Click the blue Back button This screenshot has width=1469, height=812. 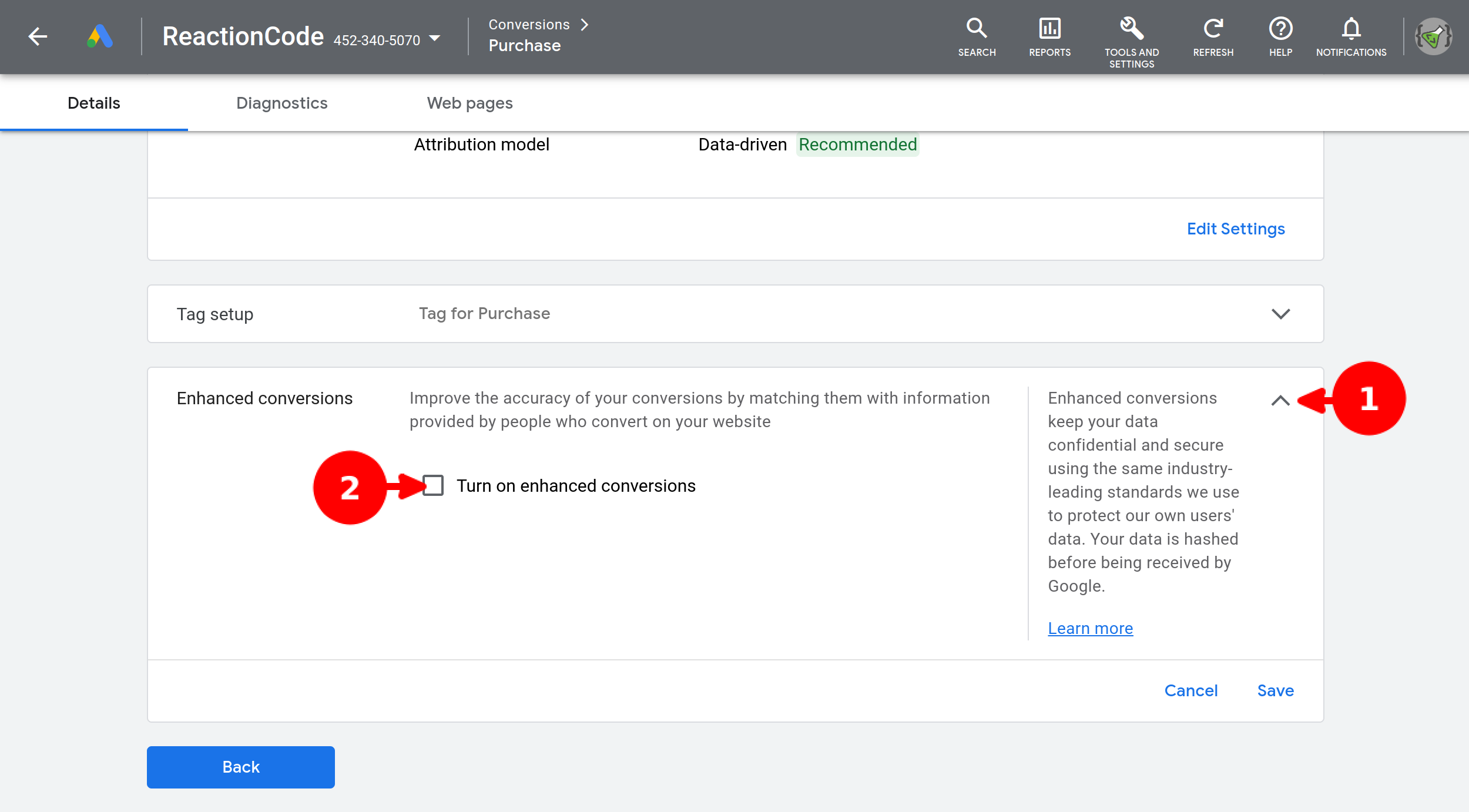(x=240, y=767)
